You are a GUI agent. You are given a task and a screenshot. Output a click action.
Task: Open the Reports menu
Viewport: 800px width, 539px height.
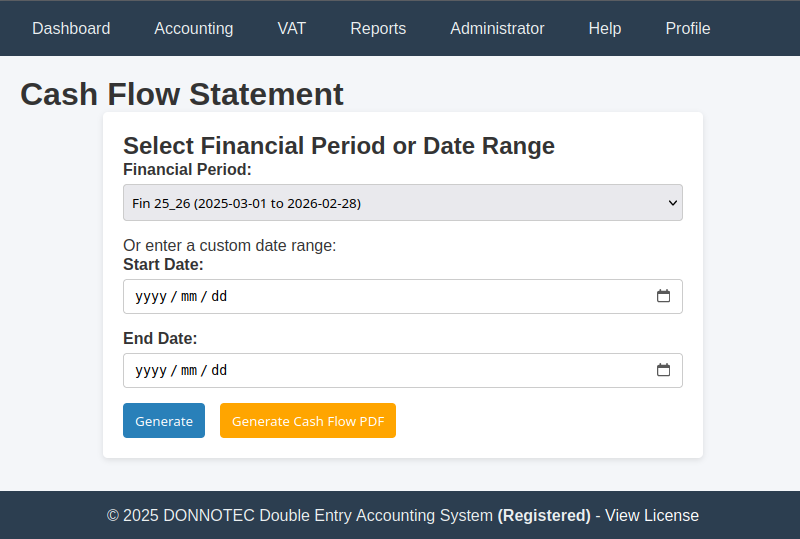coord(378,28)
